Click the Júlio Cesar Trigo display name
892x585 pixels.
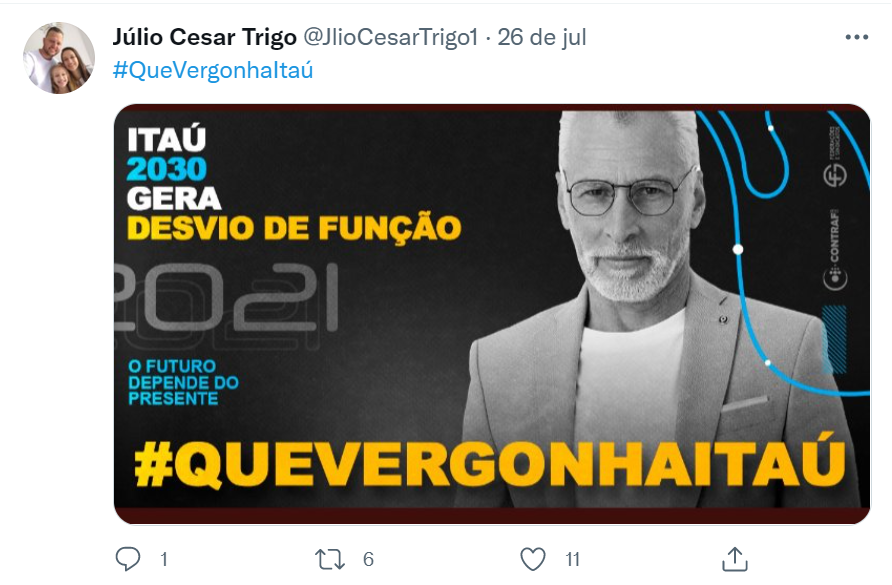tap(204, 38)
